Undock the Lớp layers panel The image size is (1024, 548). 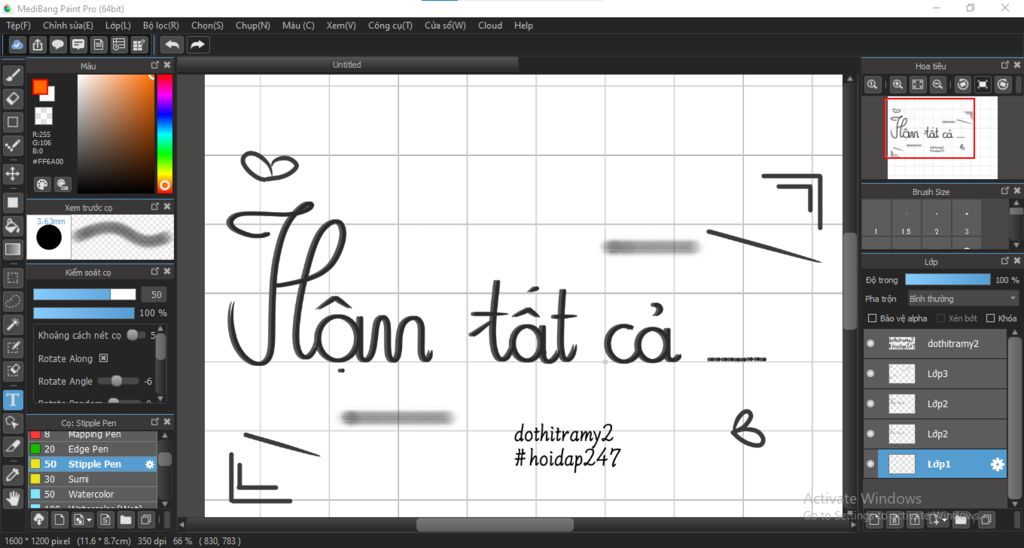coord(1004,261)
